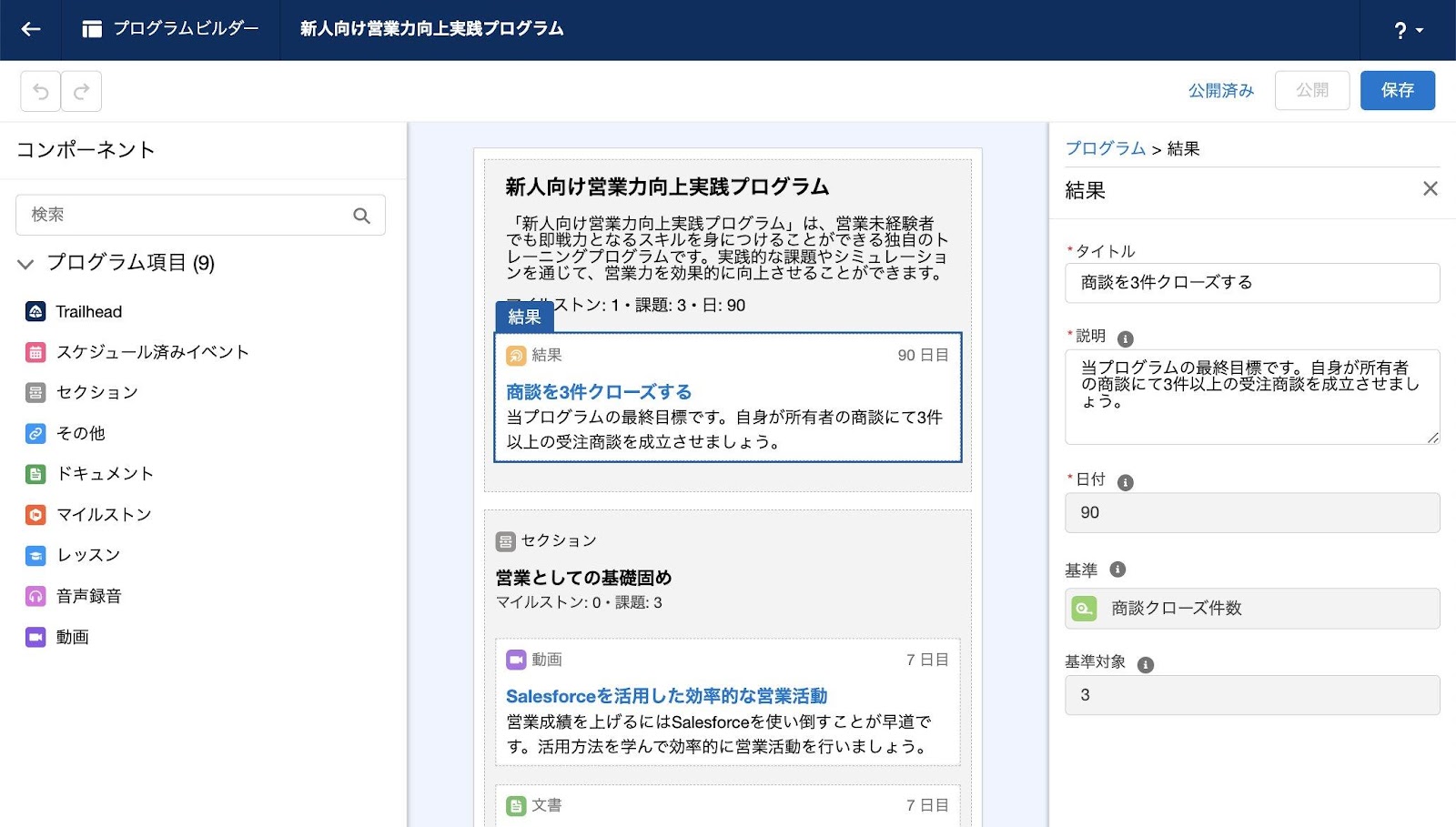This screenshot has height=827, width=1456.
Task: Show info tooltip for 説明
Action: coord(1125,338)
